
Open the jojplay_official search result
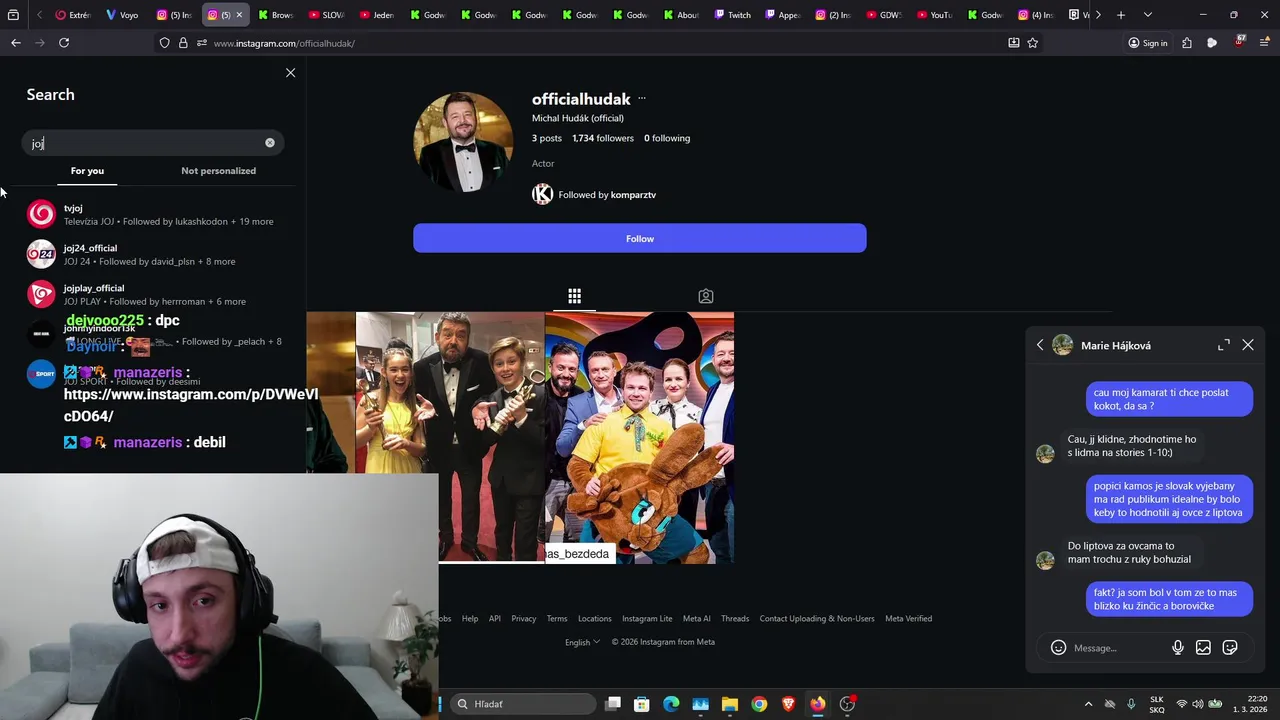[x=152, y=294]
